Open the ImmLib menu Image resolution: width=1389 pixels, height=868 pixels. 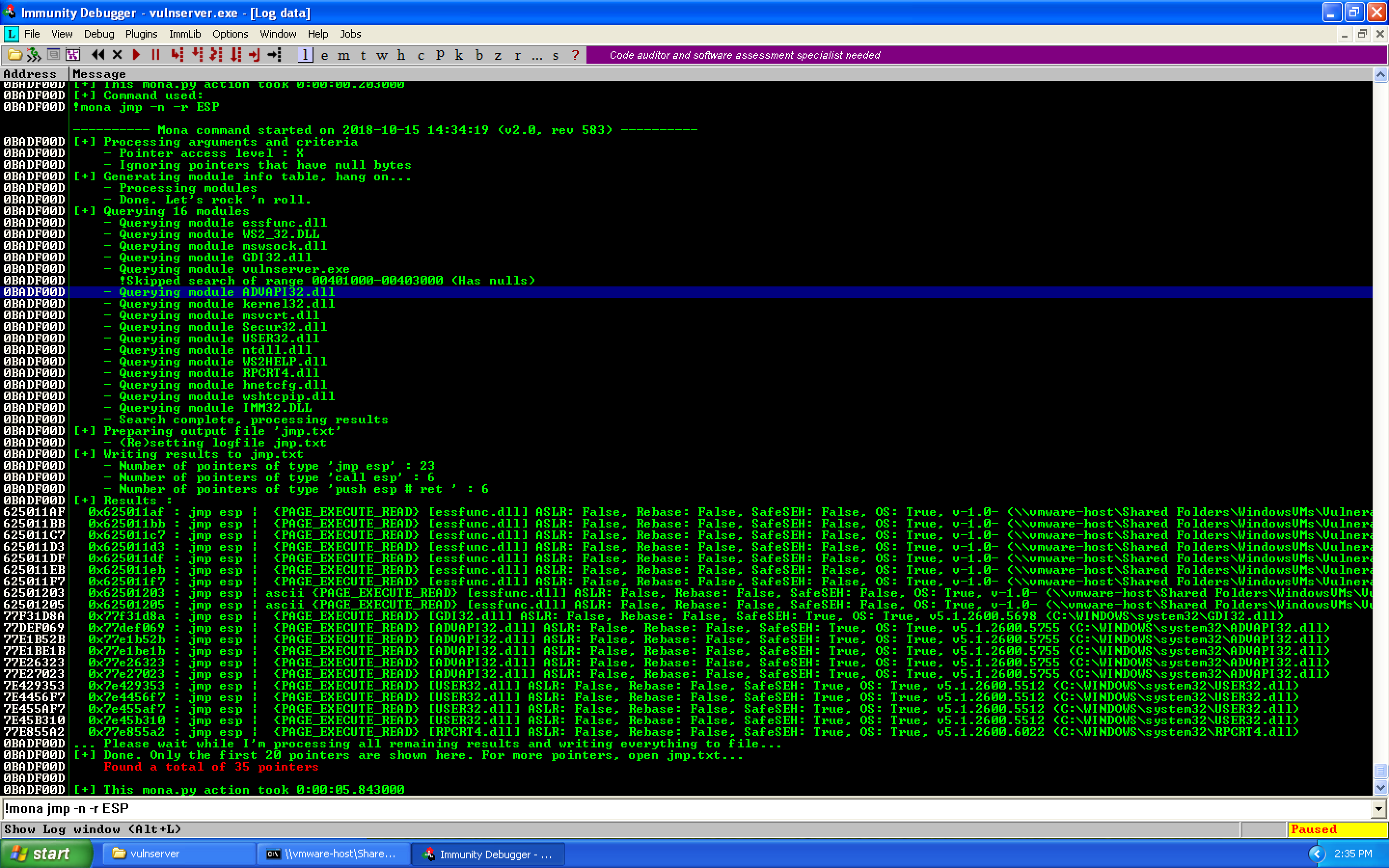tap(185, 34)
